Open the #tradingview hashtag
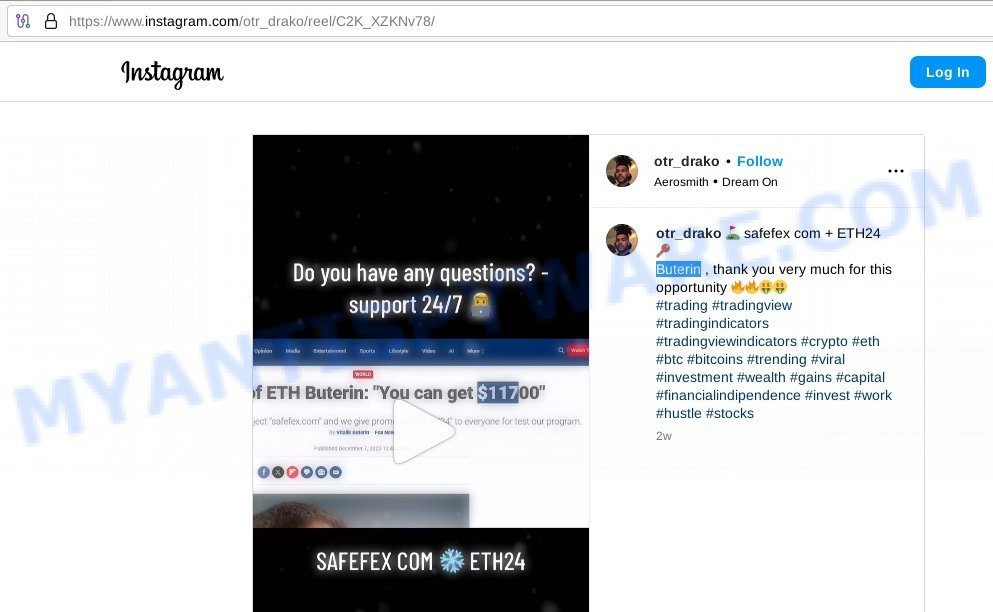 (752, 305)
